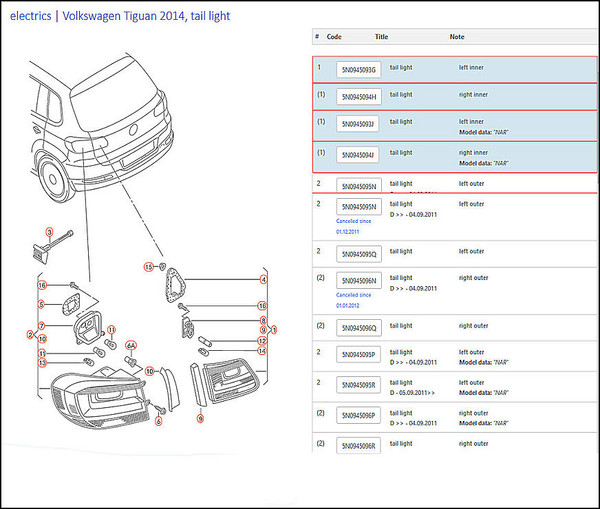
Task: Click callout 13 in the diagram
Action: coord(42,362)
